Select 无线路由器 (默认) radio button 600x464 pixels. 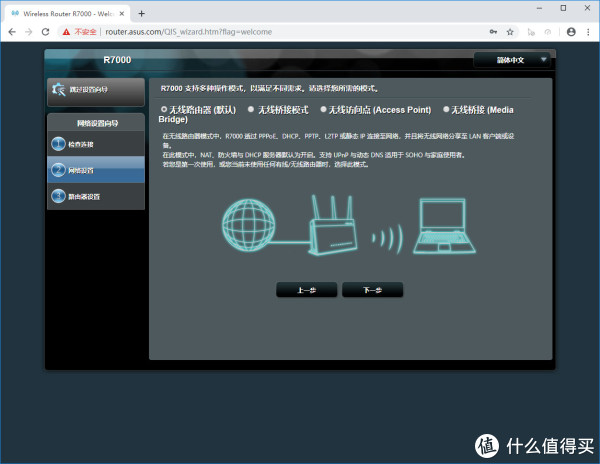coord(164,109)
